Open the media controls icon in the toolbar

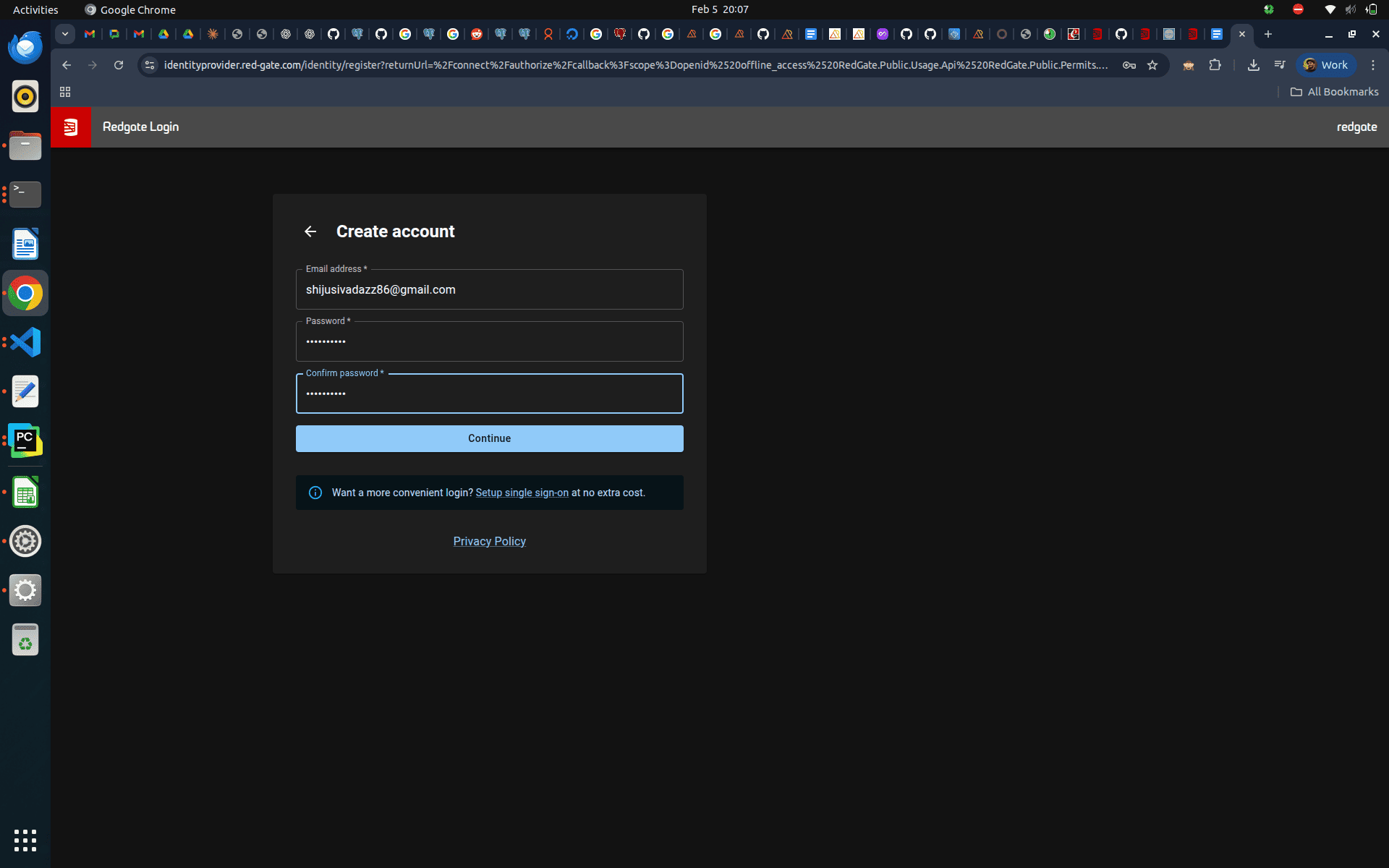(x=1279, y=65)
